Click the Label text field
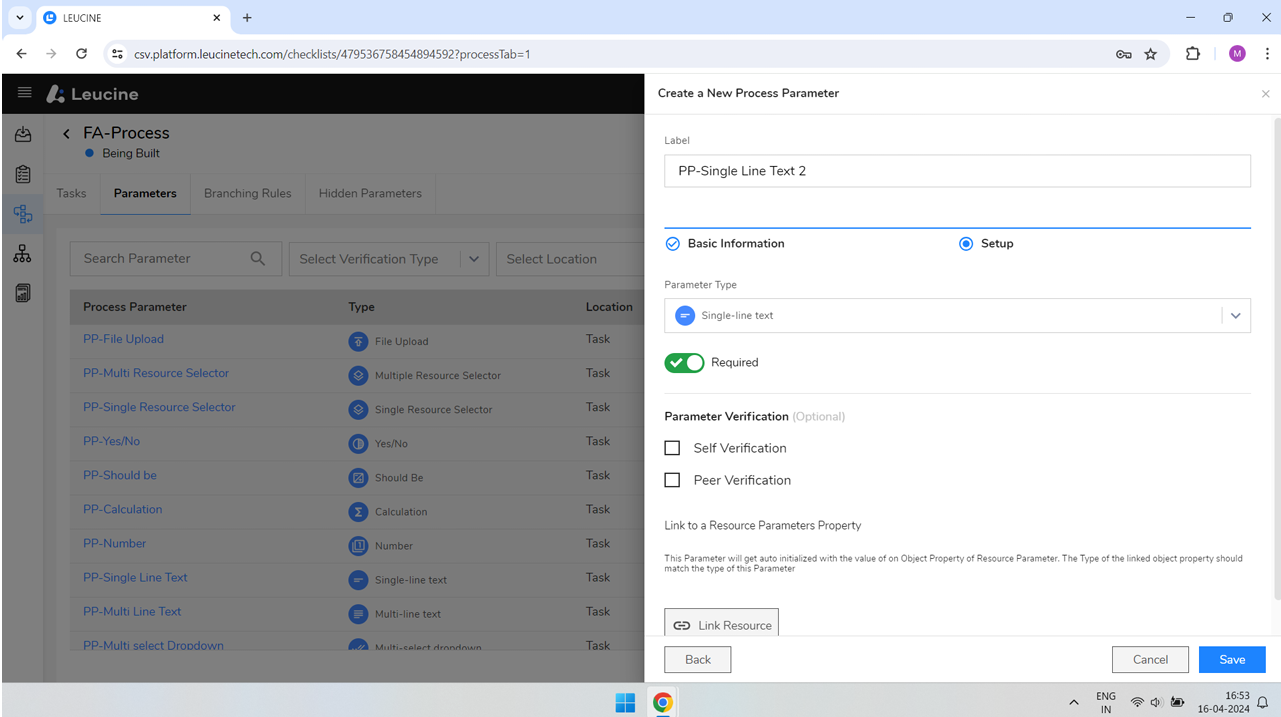The height and width of the screenshot is (717, 1281). 957,170
